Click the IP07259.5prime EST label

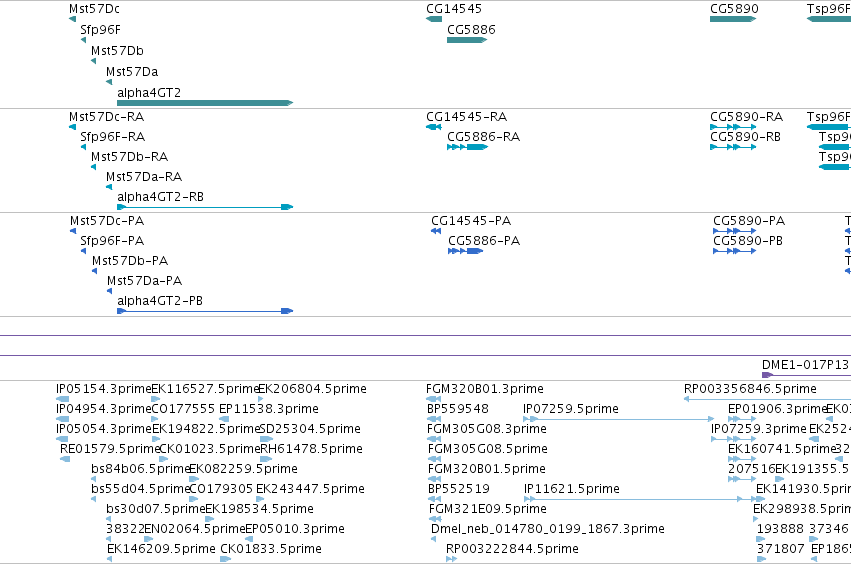(x=571, y=409)
